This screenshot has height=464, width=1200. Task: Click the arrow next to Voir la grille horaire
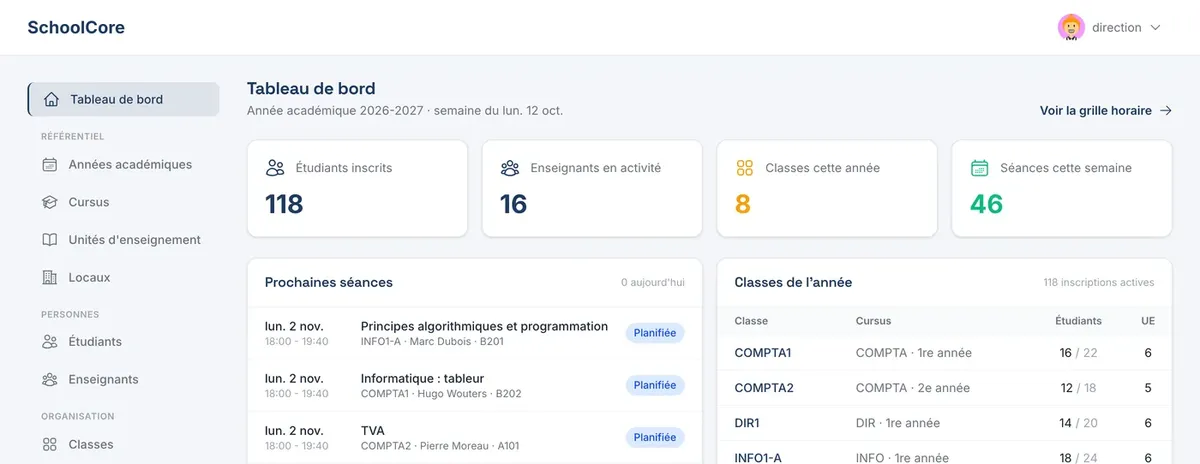[x=1165, y=111]
